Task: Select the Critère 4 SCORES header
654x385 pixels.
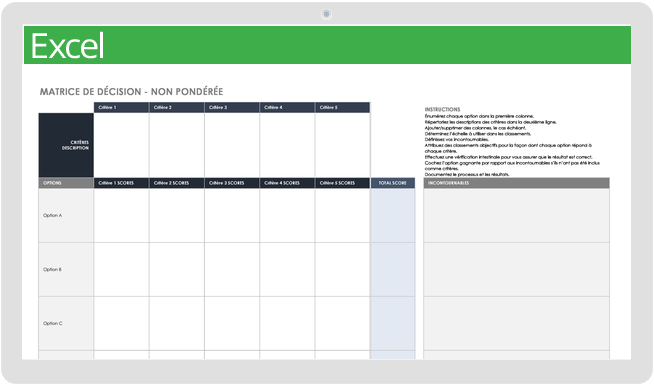Action: [x=287, y=183]
